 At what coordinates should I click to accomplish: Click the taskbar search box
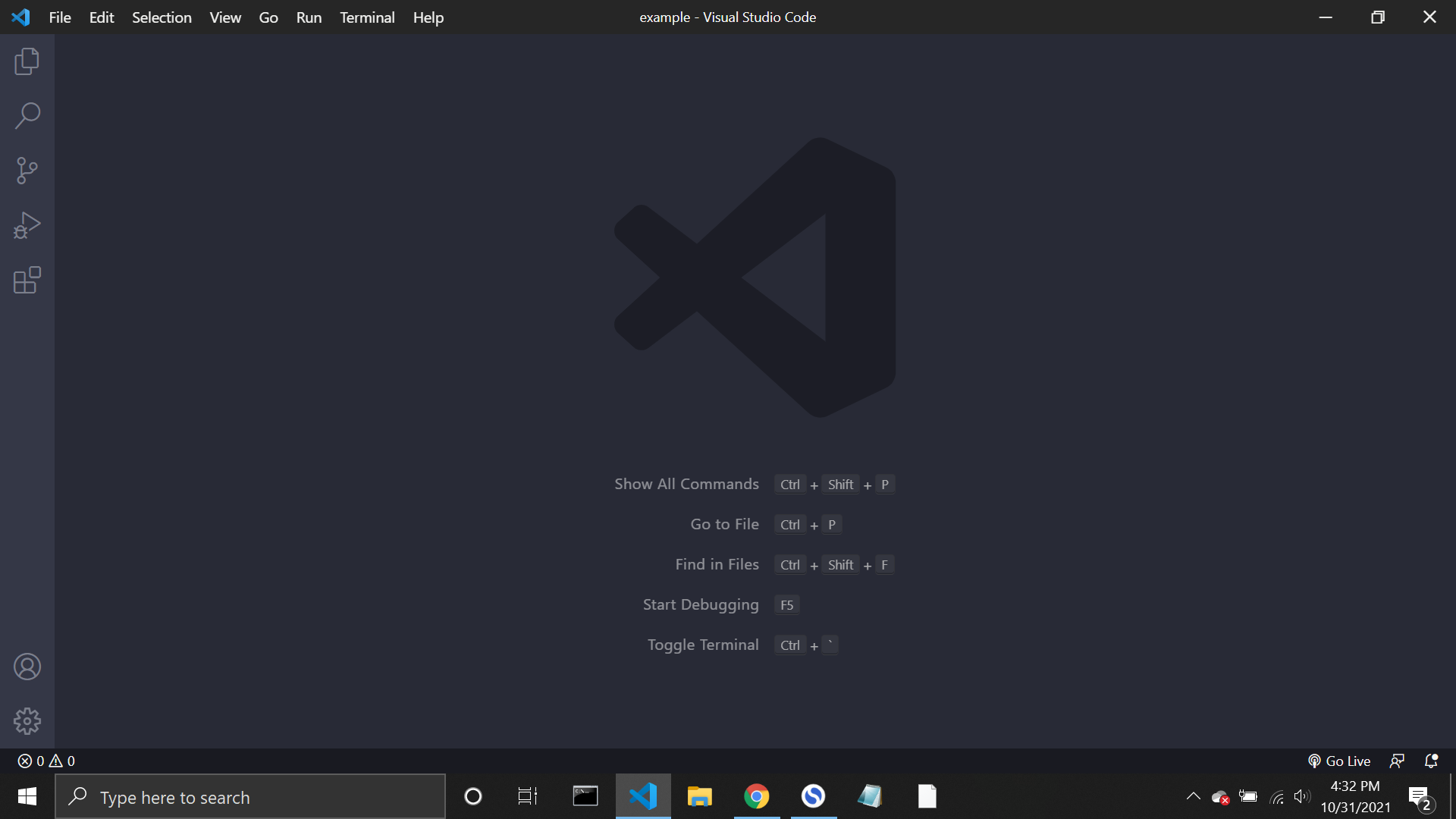coord(250,796)
